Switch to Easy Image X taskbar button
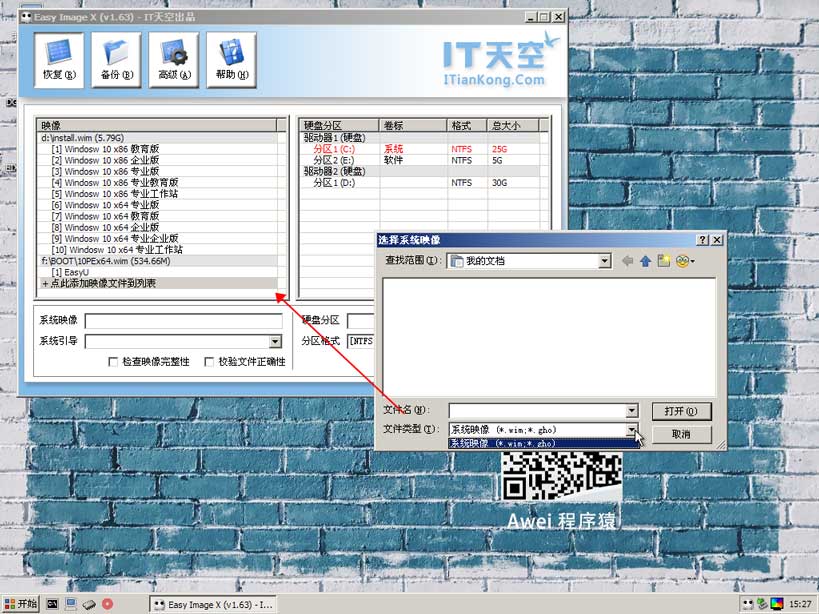 click(213, 605)
